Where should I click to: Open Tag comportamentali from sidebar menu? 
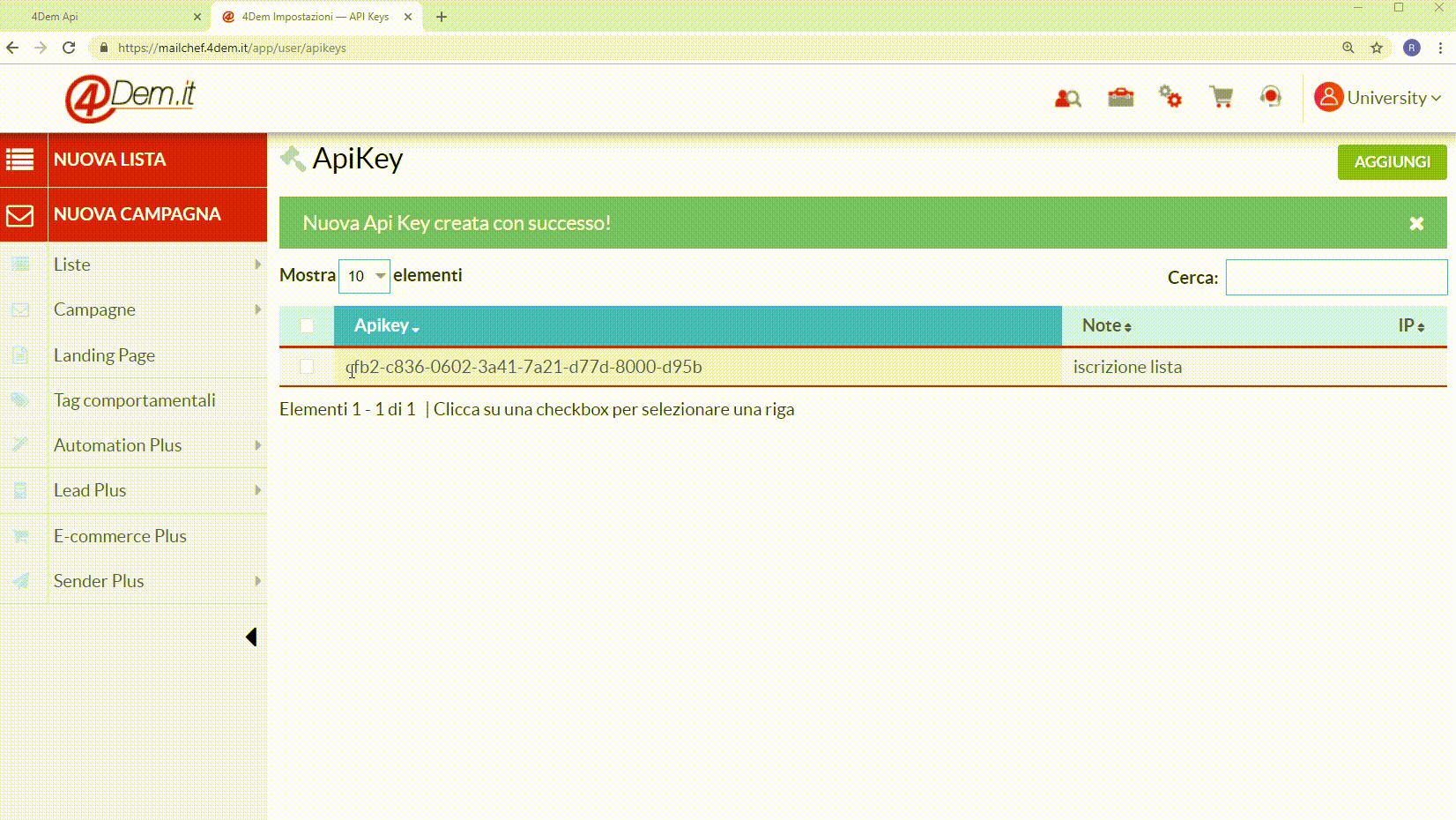(133, 400)
